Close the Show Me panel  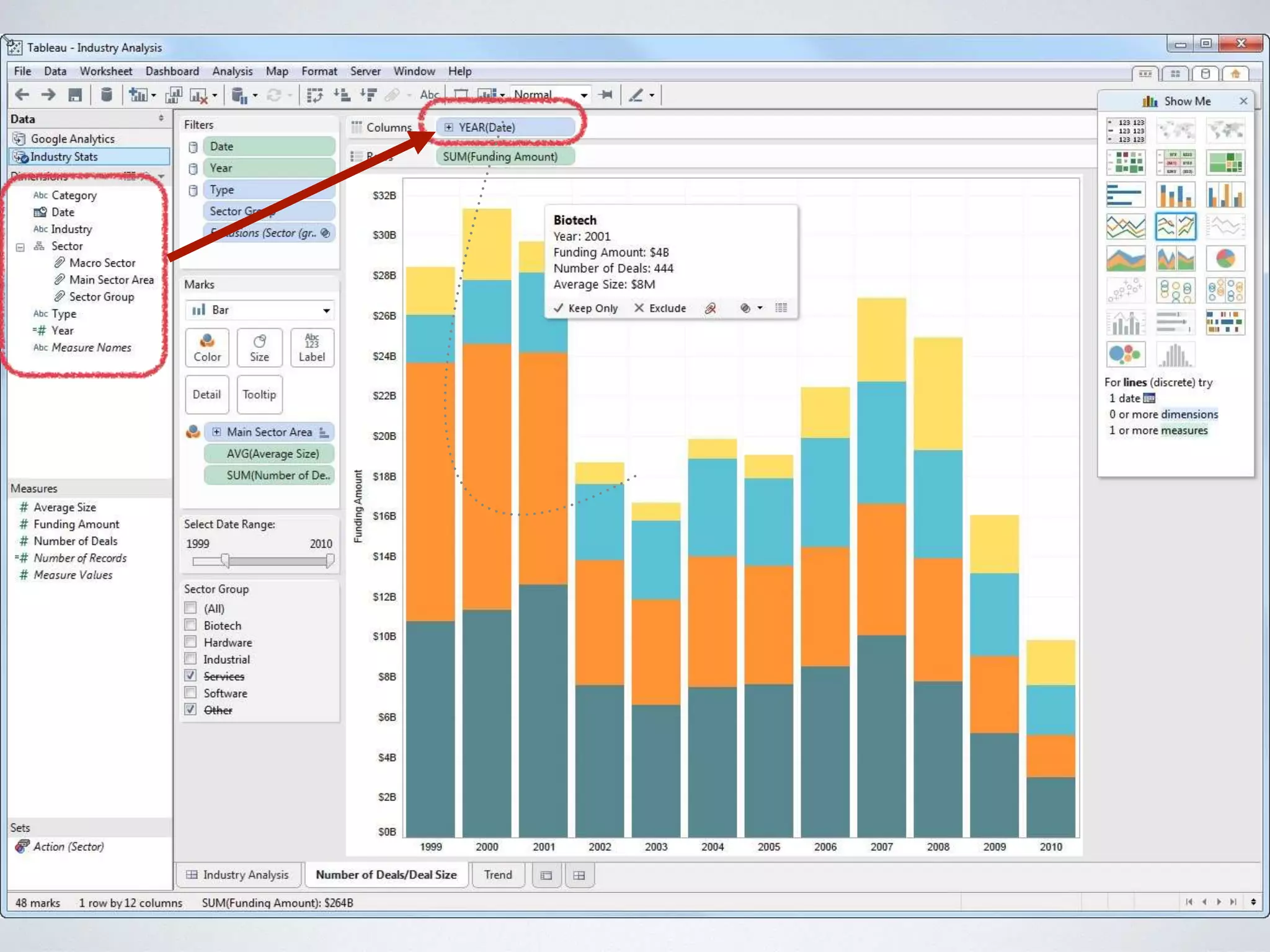(x=1243, y=101)
